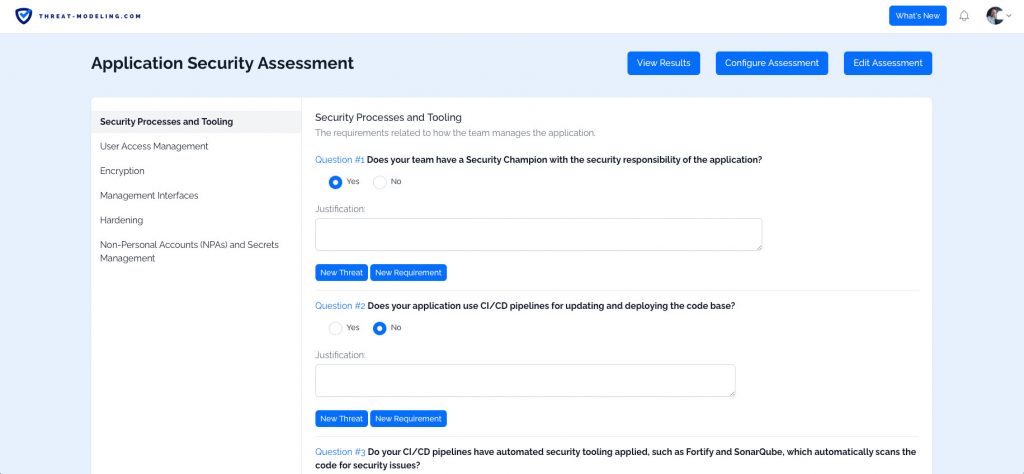1024x474 pixels.
Task: Click View Results button
Action: (663, 63)
